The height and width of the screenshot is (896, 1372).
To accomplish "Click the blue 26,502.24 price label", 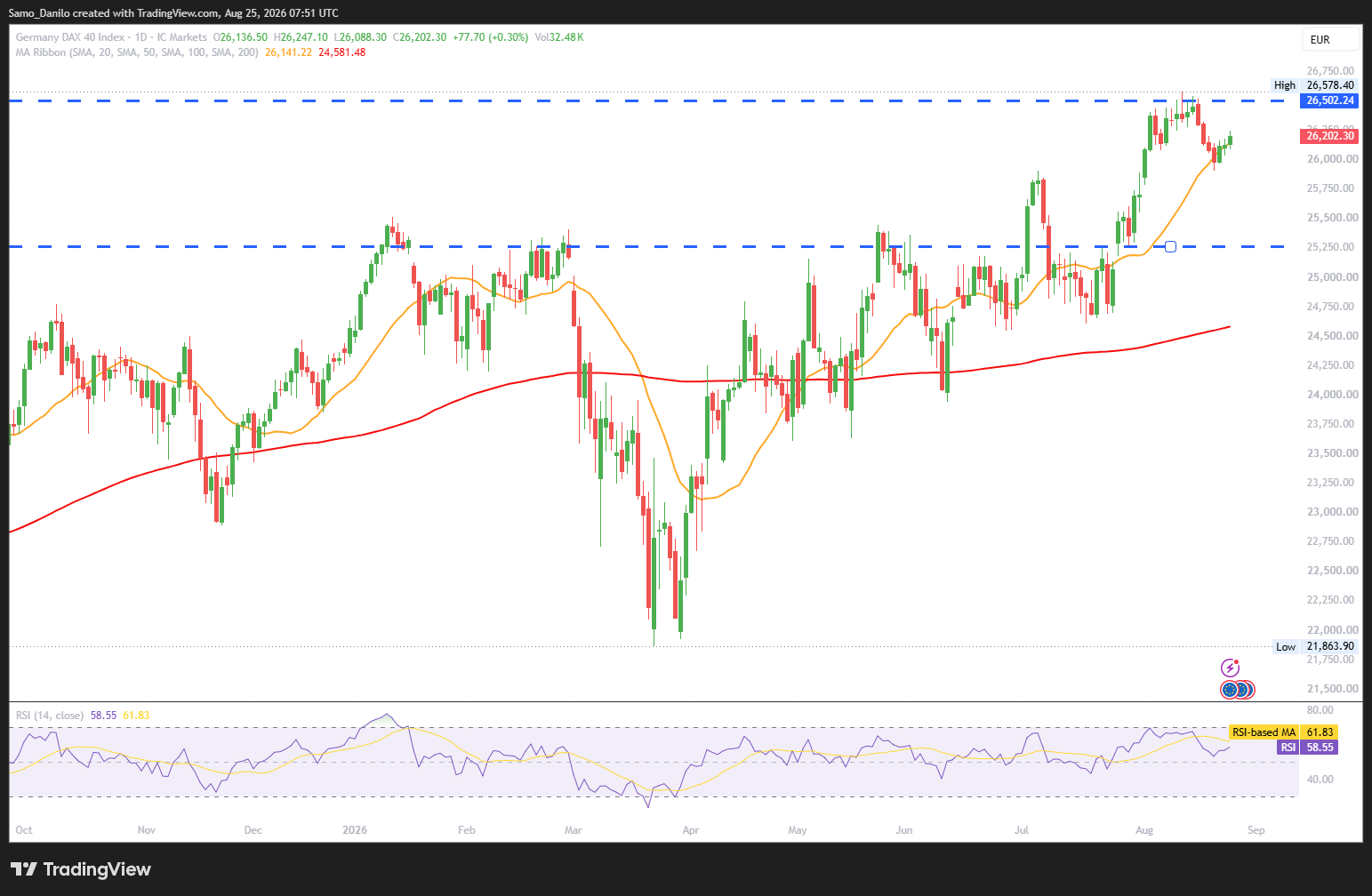I will pos(1330,100).
